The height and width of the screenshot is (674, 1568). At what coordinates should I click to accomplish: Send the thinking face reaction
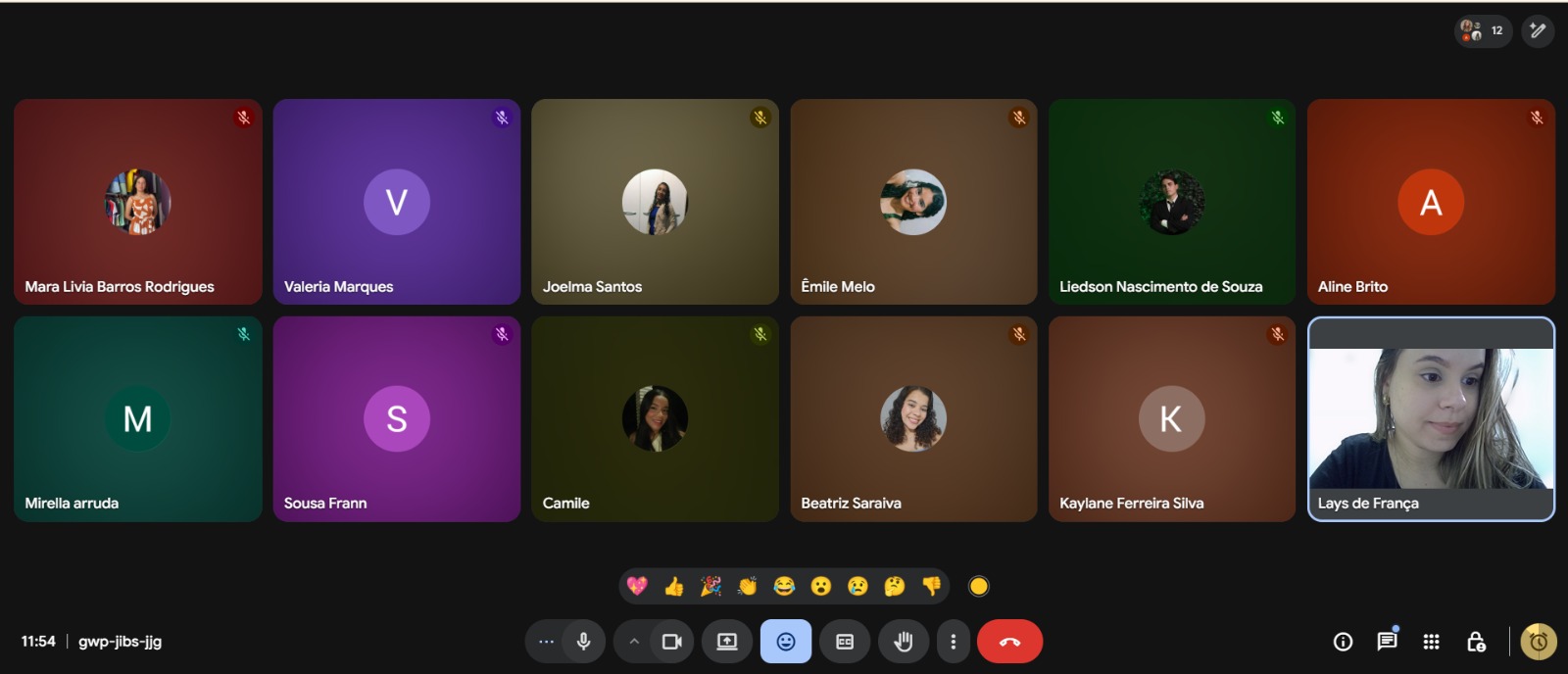point(895,586)
